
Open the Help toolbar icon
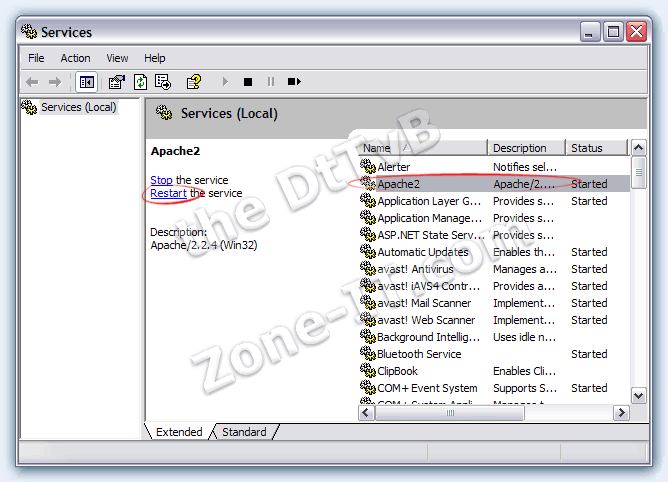point(194,82)
